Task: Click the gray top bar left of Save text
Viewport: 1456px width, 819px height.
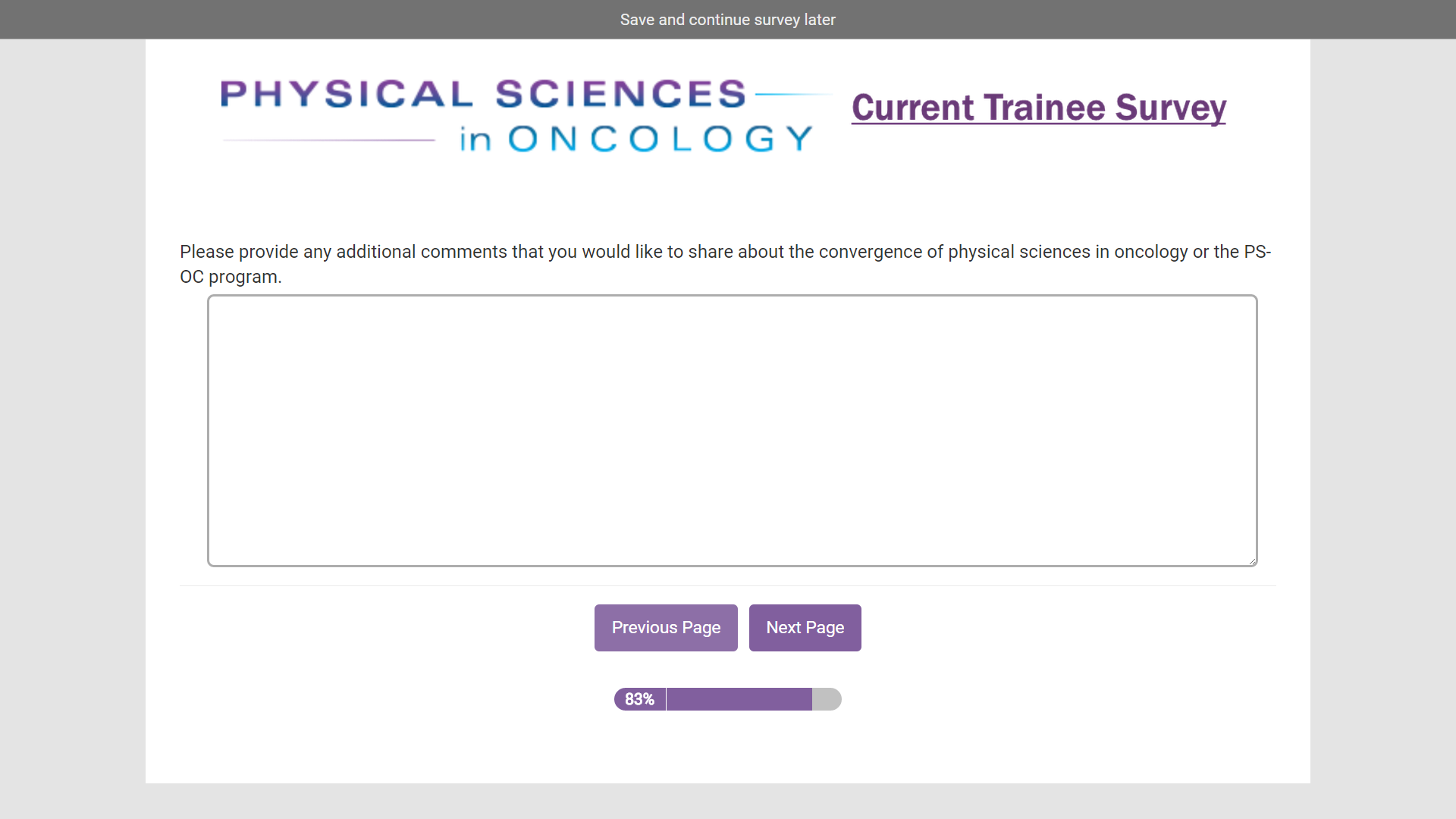Action: coord(303,20)
